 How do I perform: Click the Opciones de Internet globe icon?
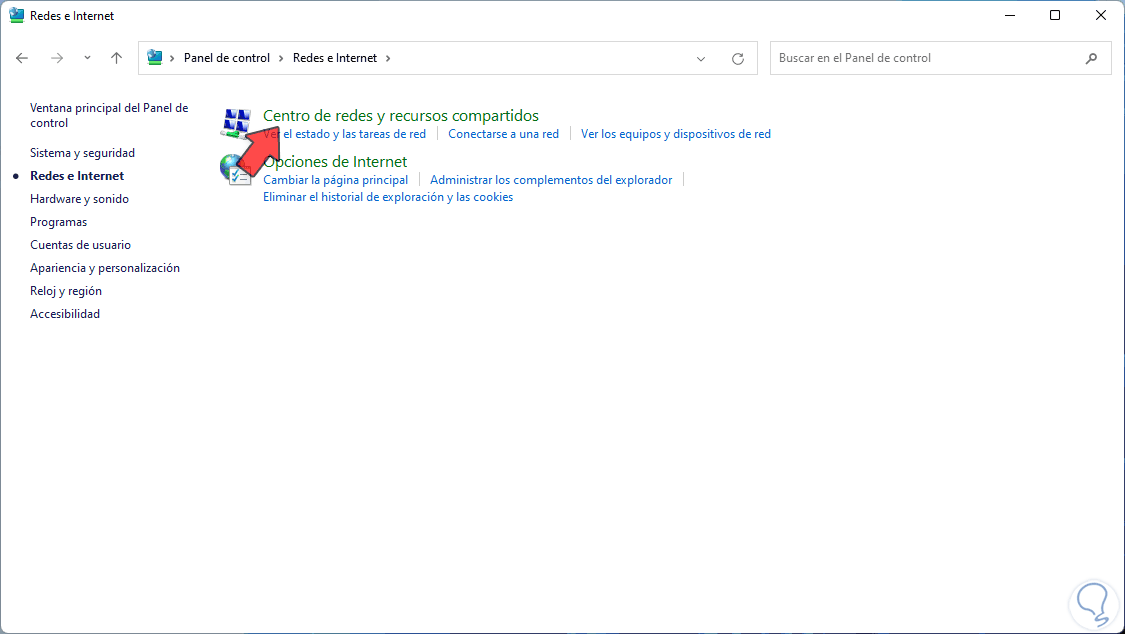pos(235,170)
